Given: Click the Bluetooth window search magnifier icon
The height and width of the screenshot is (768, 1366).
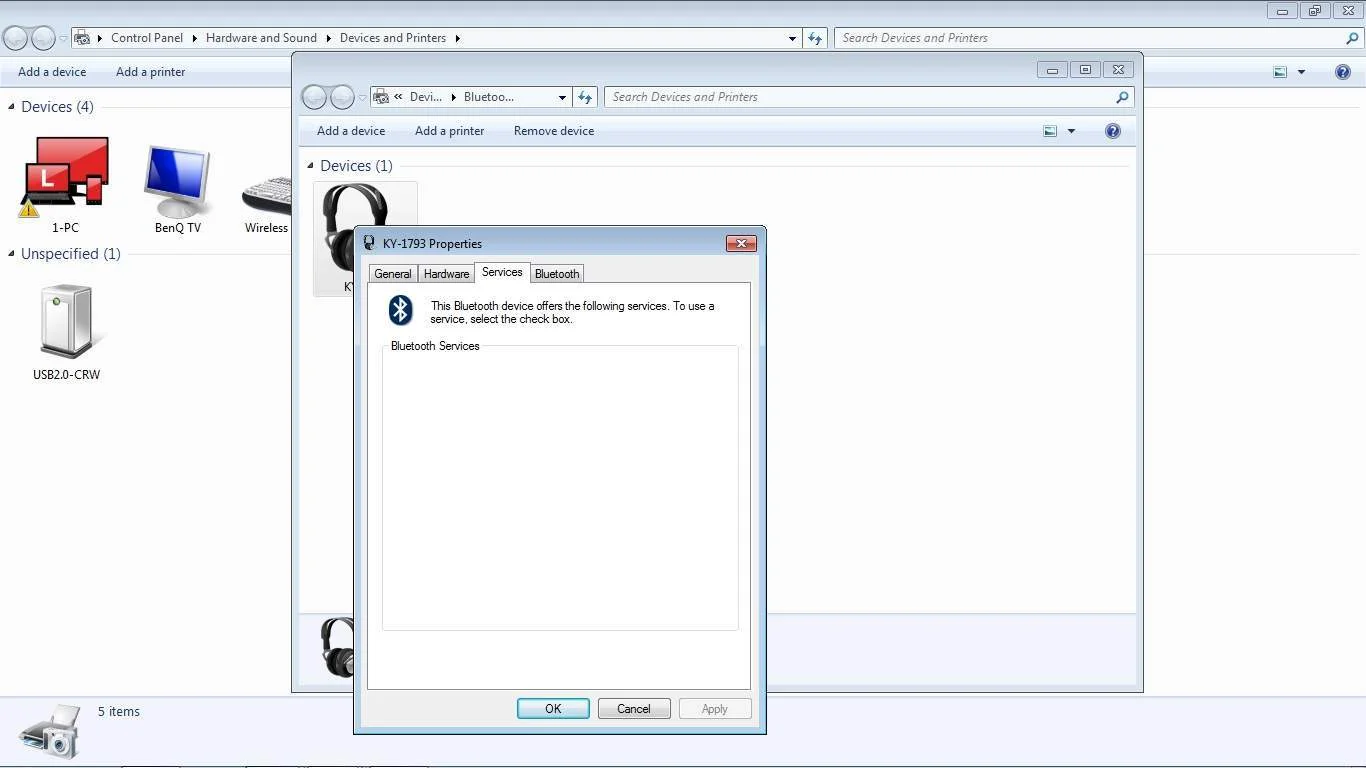Looking at the screenshot, I should [1122, 97].
